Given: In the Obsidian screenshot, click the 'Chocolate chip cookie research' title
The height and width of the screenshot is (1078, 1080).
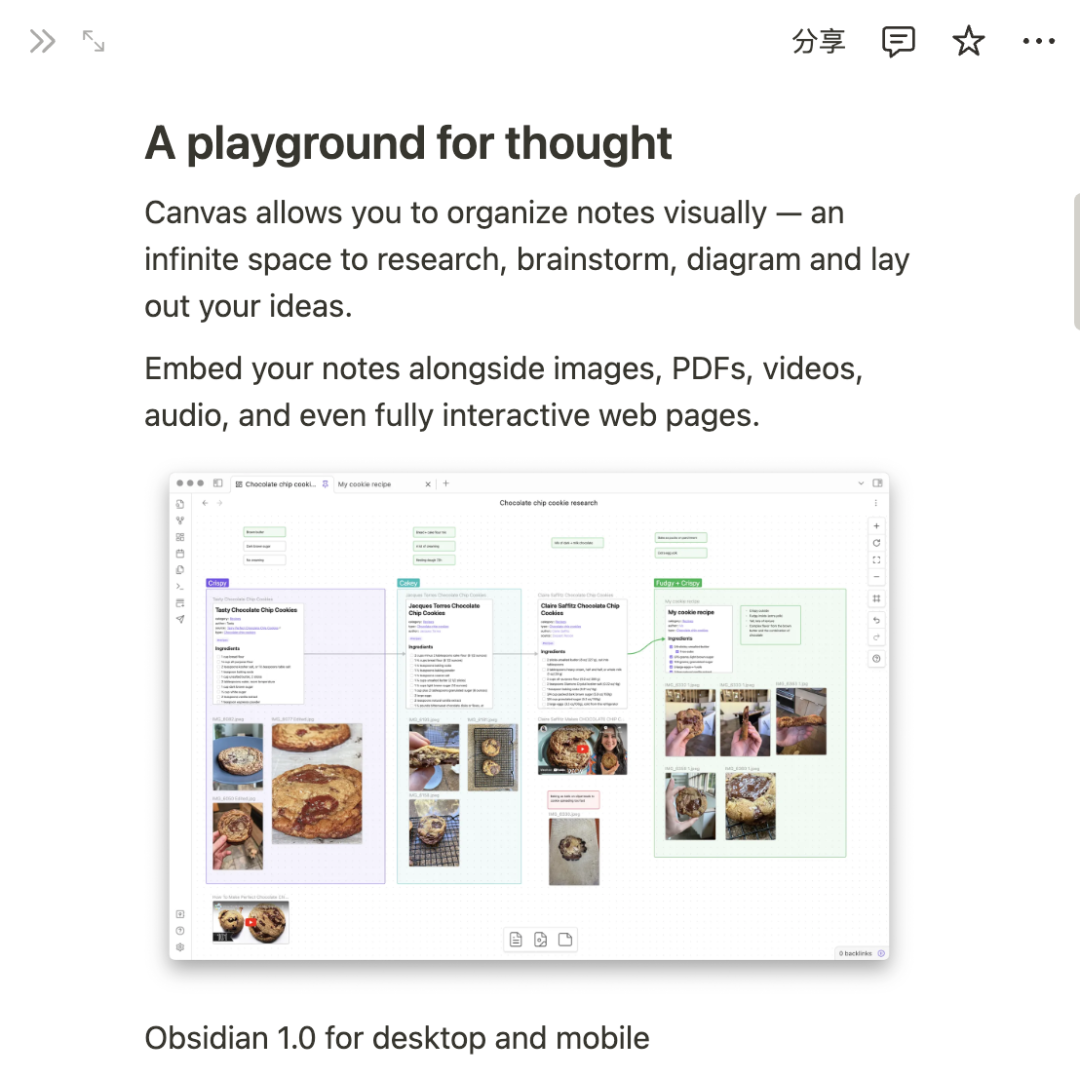Looking at the screenshot, I should pyautogui.click(x=548, y=503).
